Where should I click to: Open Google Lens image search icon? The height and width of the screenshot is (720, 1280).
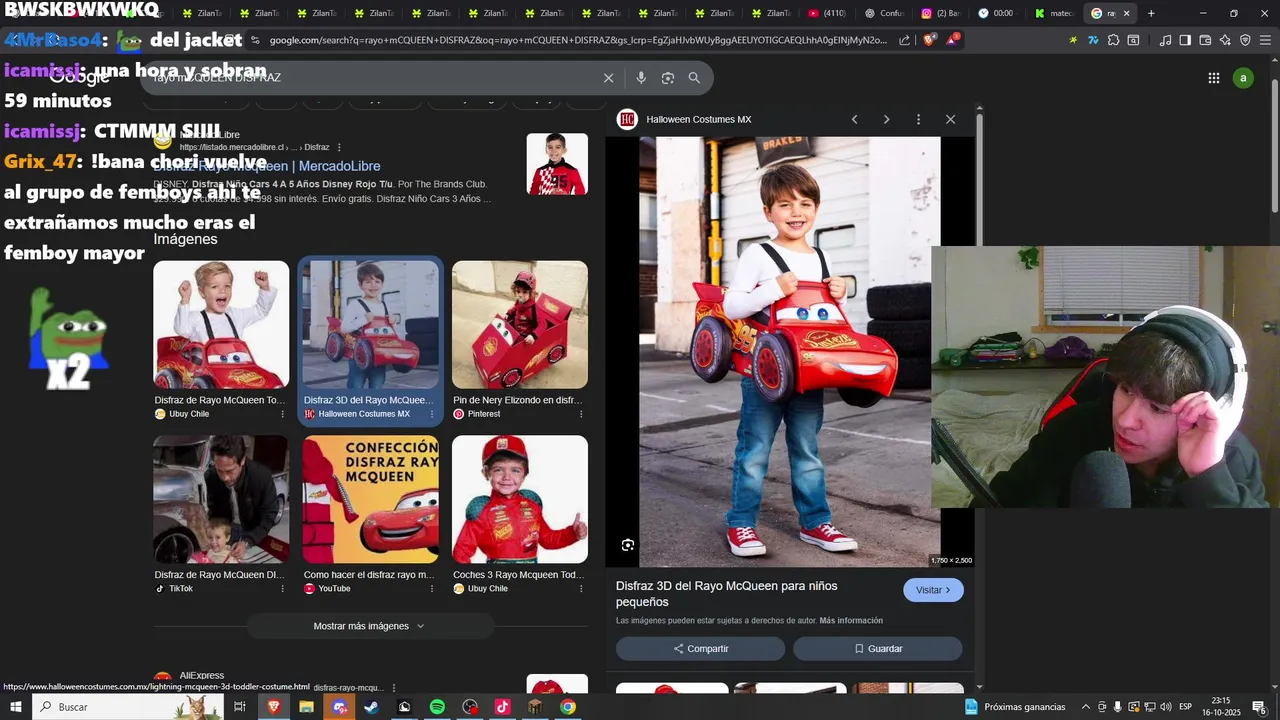point(668,78)
